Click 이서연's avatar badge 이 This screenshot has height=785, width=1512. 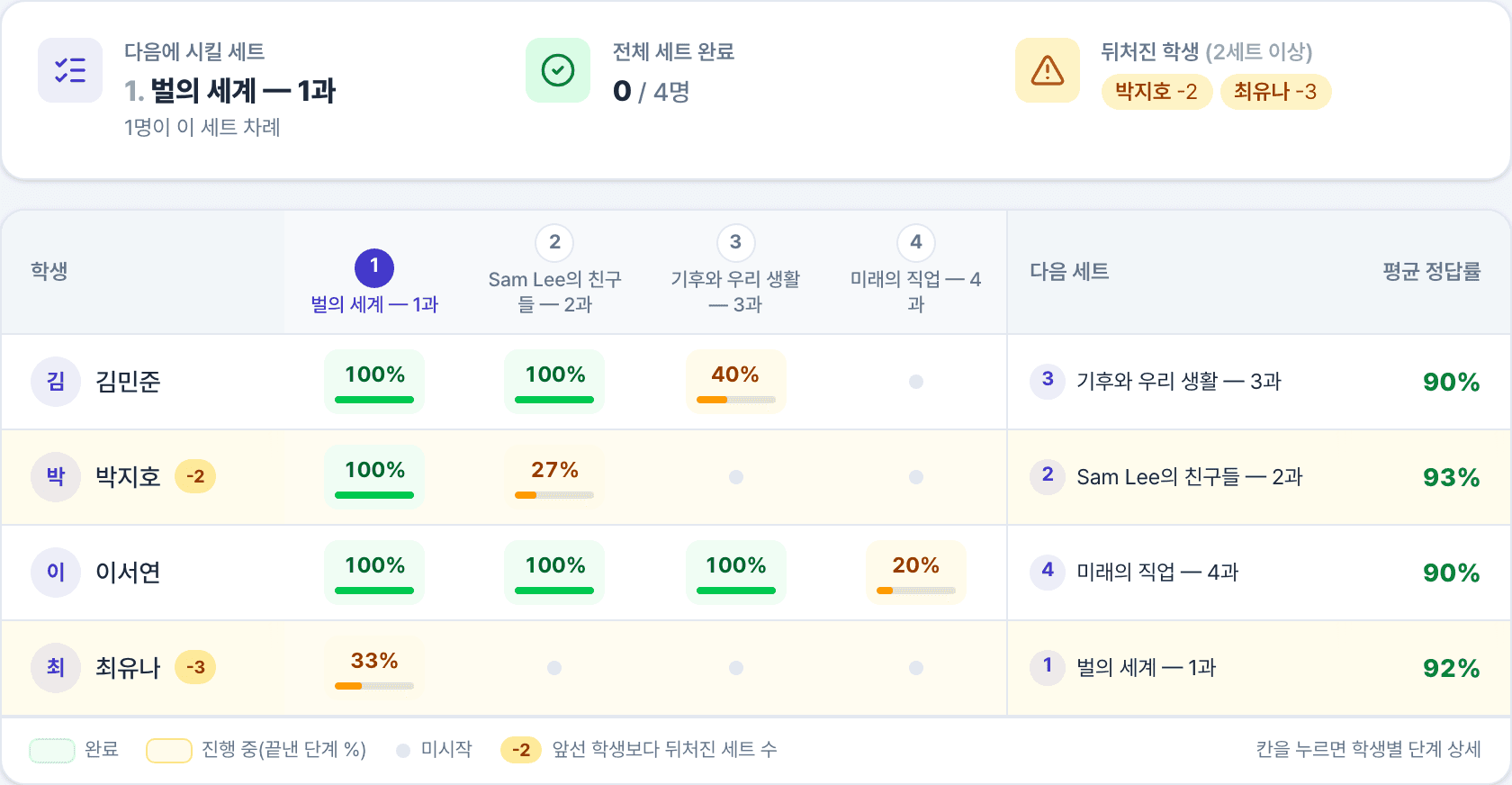click(x=56, y=573)
